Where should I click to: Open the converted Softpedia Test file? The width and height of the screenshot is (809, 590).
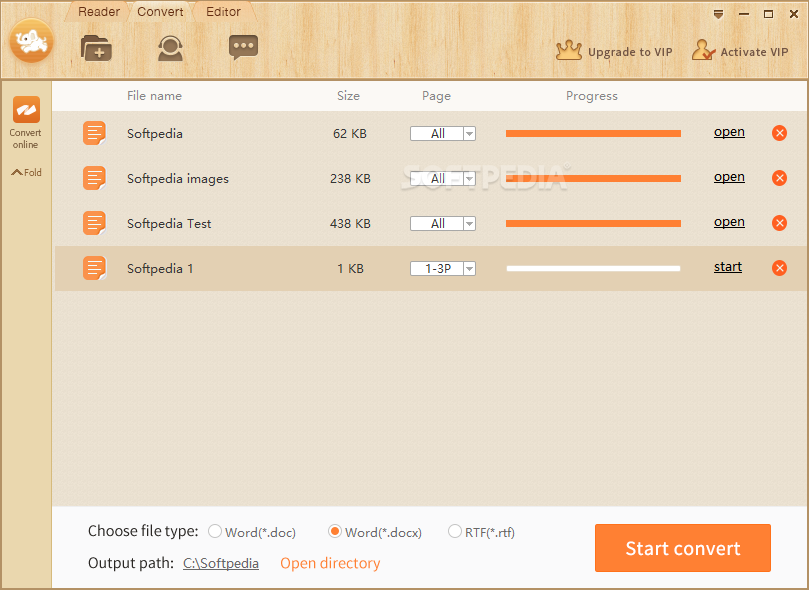(729, 222)
